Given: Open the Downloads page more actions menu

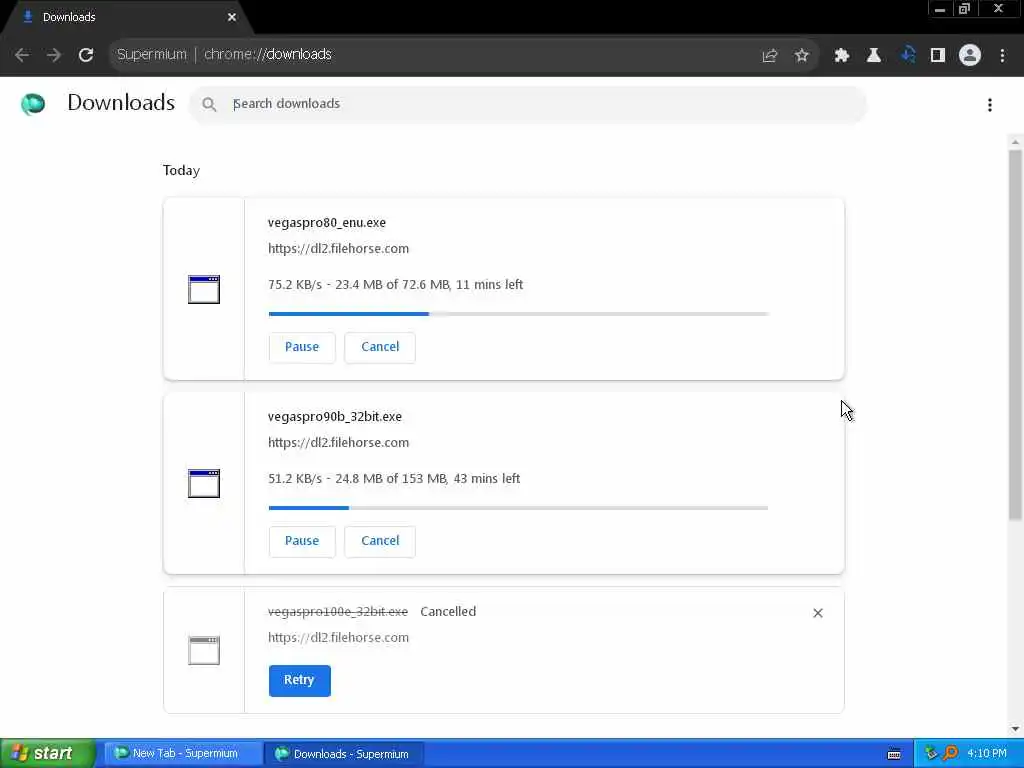Looking at the screenshot, I should pyautogui.click(x=990, y=105).
